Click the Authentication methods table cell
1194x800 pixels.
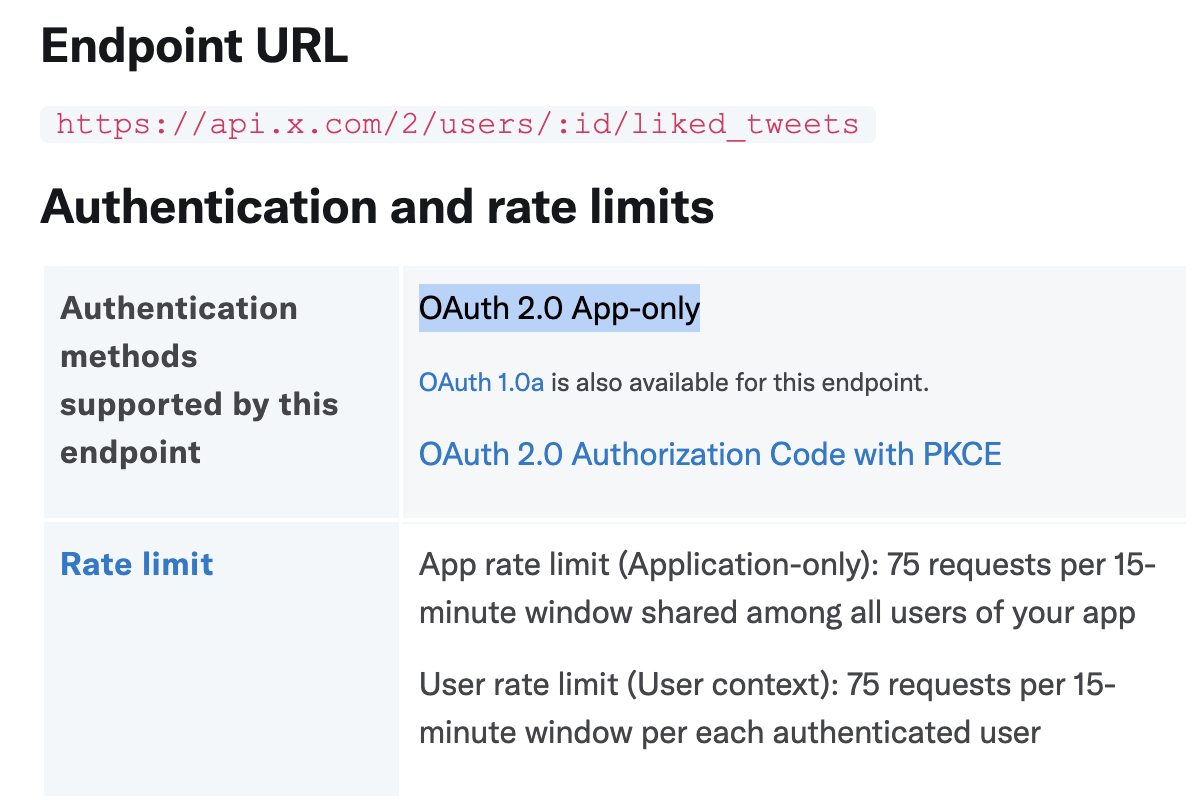pyautogui.click(x=199, y=380)
